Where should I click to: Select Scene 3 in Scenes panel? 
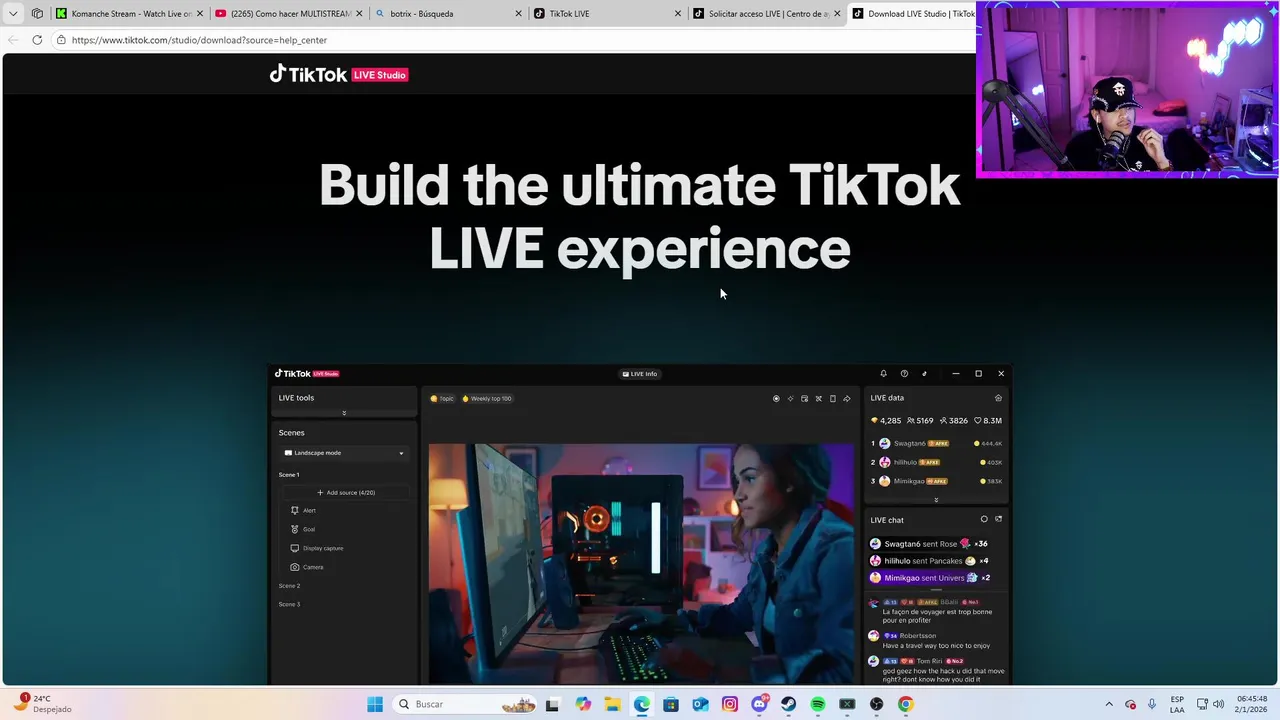tap(289, 604)
